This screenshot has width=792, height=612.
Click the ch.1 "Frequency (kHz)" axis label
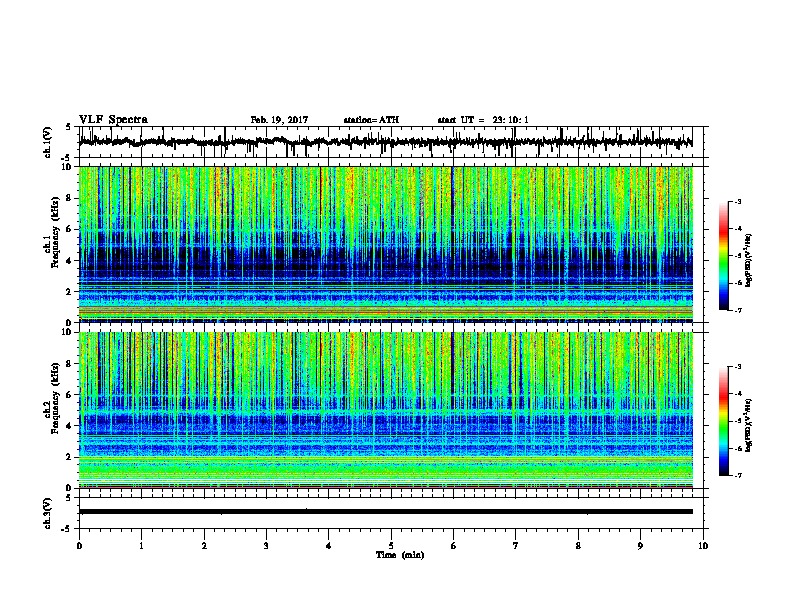click(55, 232)
